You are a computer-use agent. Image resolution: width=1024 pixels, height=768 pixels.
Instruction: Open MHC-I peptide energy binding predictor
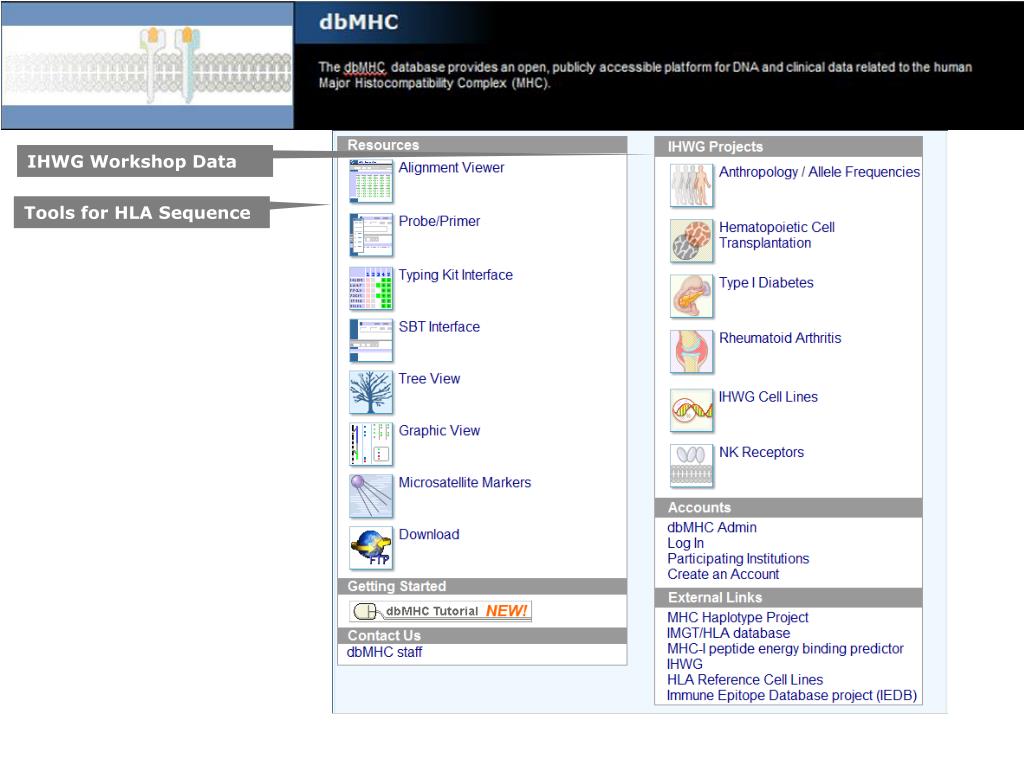click(x=785, y=648)
